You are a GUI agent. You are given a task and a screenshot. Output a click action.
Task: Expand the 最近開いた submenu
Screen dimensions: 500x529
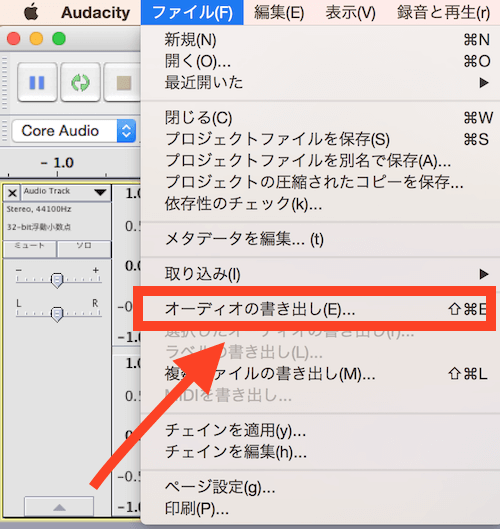pyautogui.click(x=320, y=83)
